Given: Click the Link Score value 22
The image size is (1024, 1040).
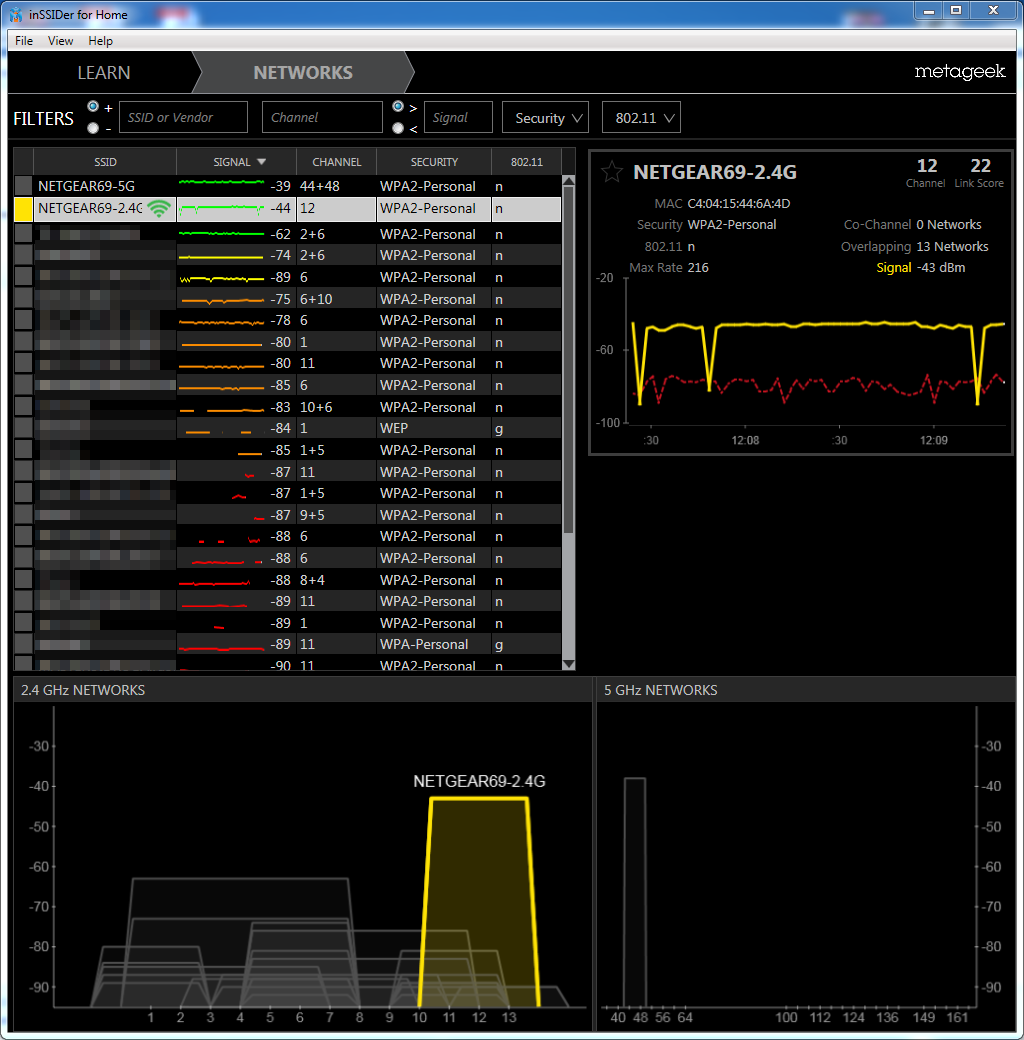Looking at the screenshot, I should (980, 166).
